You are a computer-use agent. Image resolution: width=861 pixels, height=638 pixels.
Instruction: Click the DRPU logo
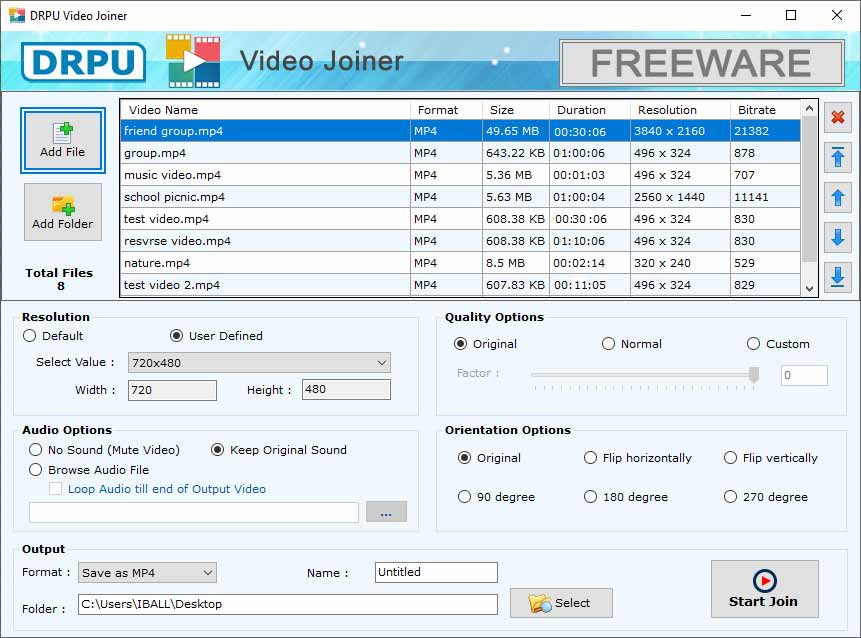click(x=83, y=61)
